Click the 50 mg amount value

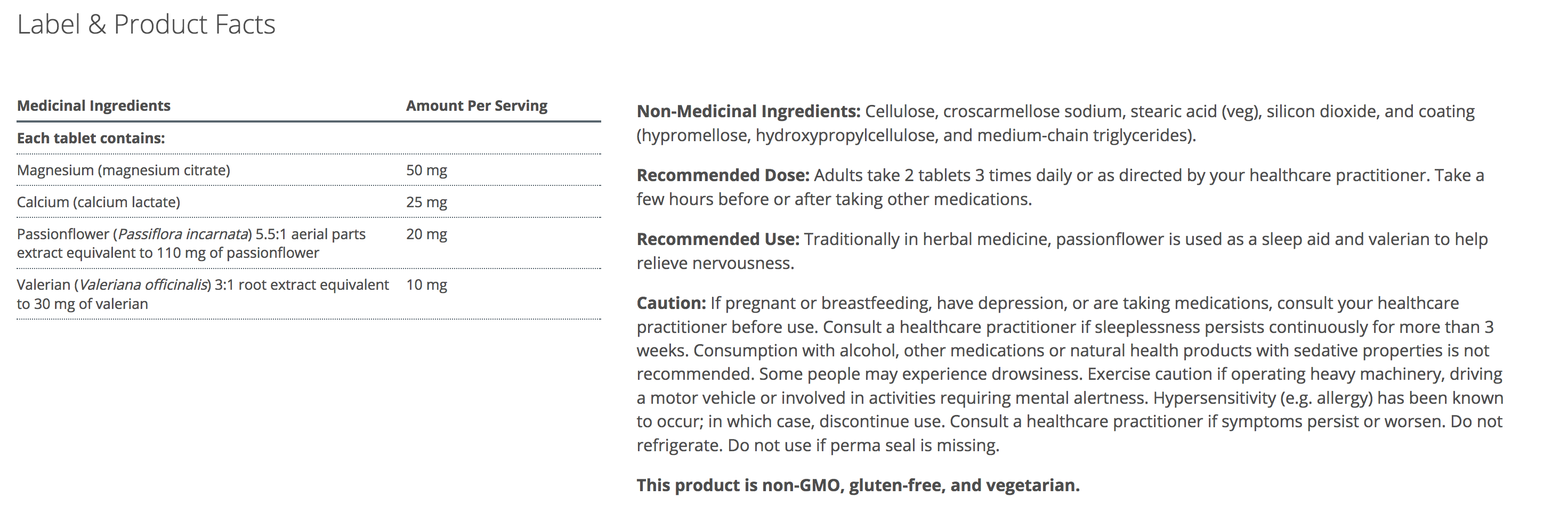pos(427,170)
